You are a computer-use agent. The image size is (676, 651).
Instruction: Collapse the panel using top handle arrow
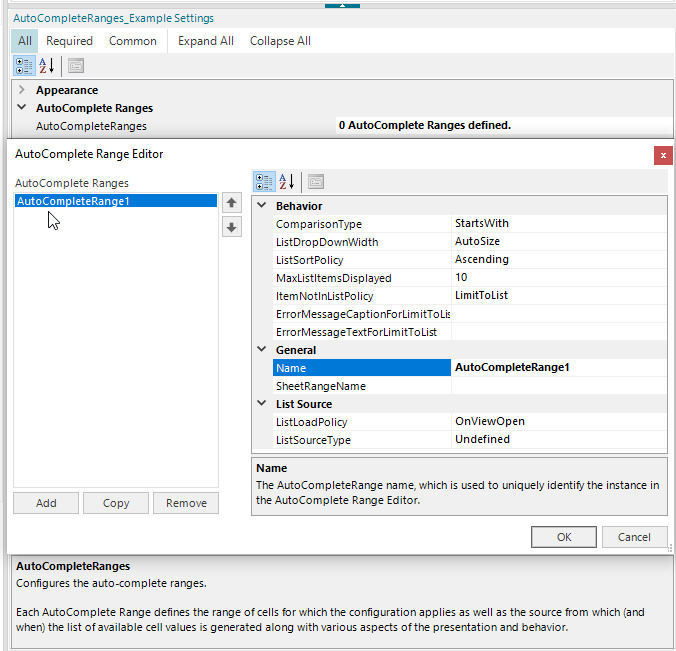tap(342, 5)
